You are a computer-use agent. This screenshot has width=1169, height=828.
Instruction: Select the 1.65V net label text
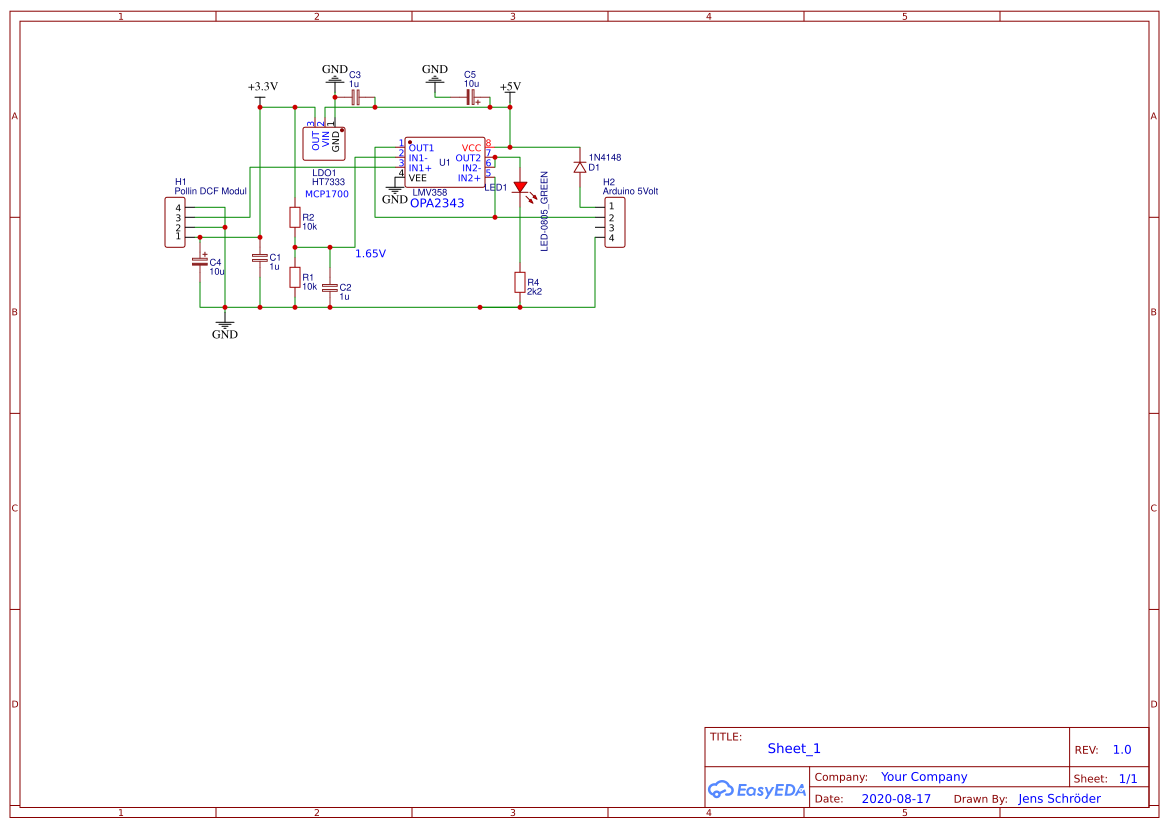point(370,255)
